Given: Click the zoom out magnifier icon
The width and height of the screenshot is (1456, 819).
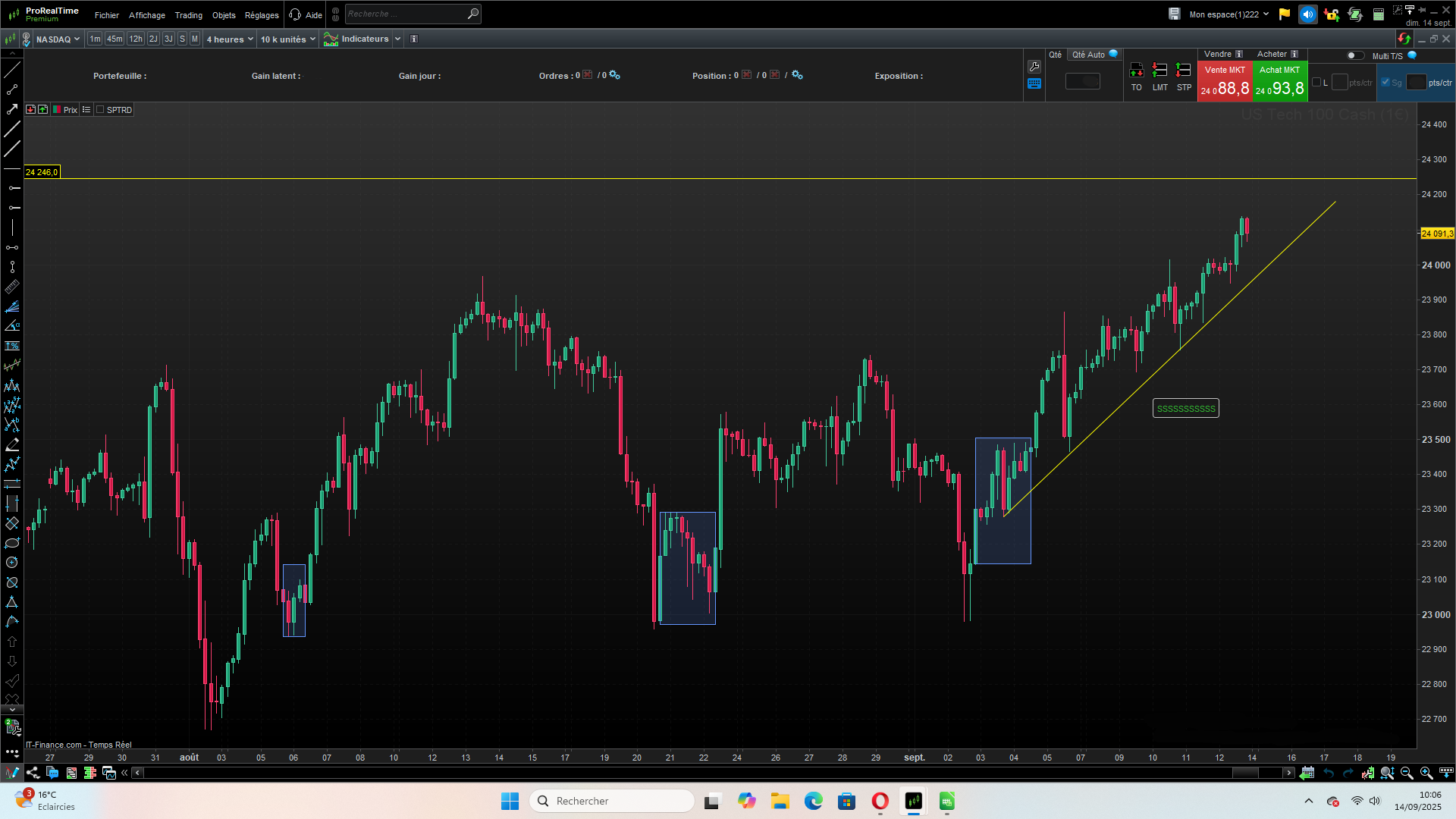Looking at the screenshot, I should click(x=1407, y=773).
